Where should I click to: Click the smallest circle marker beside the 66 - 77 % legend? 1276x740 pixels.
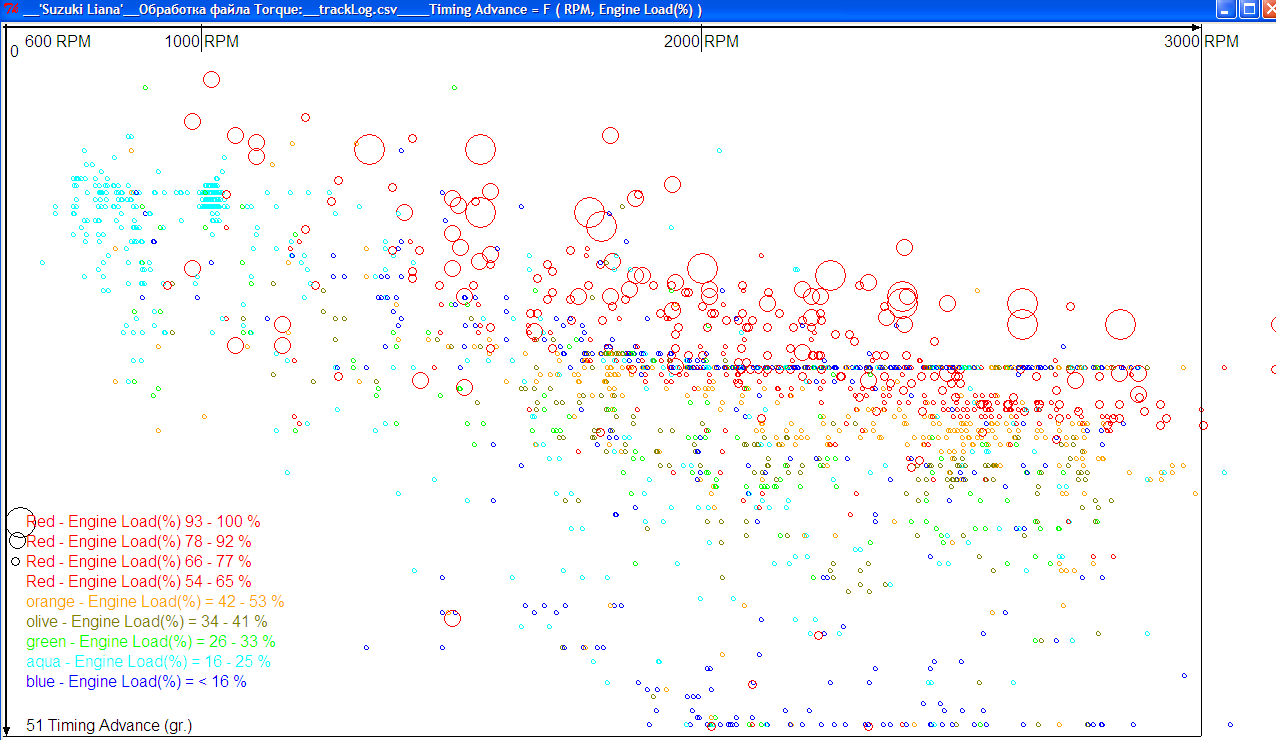[16, 562]
